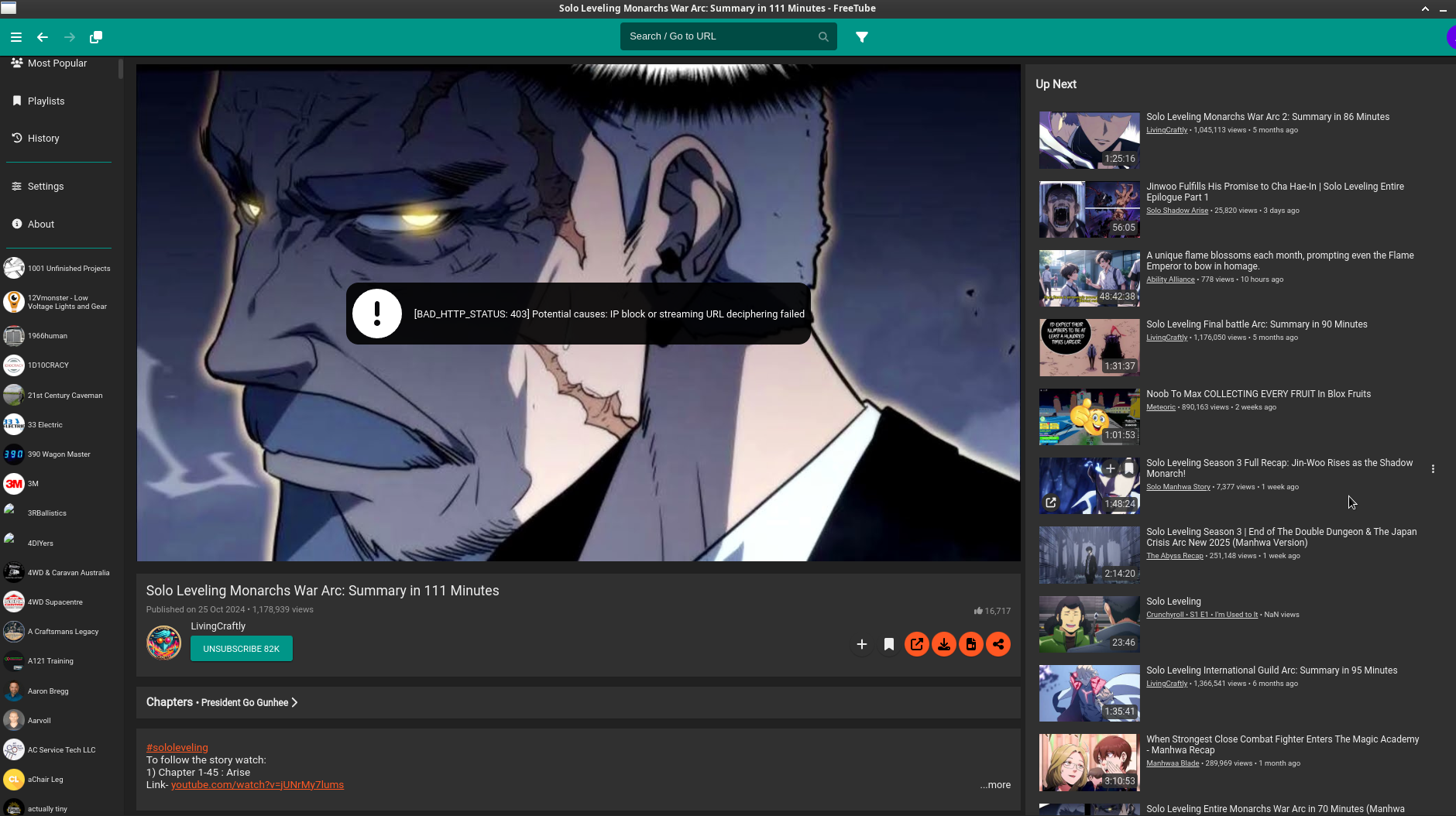Image resolution: width=1456 pixels, height=816 pixels.
Task: Open Solo Manhwa Story channel link
Action: [1178, 487]
